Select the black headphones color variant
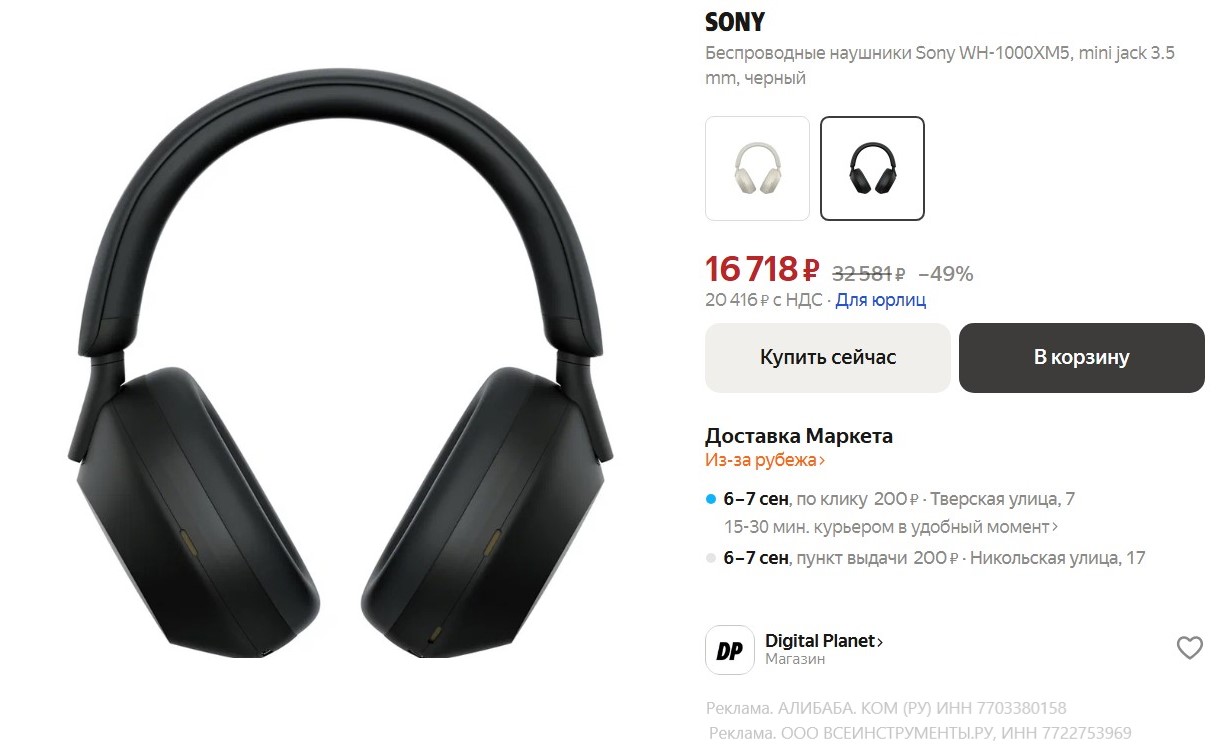 tap(872, 168)
